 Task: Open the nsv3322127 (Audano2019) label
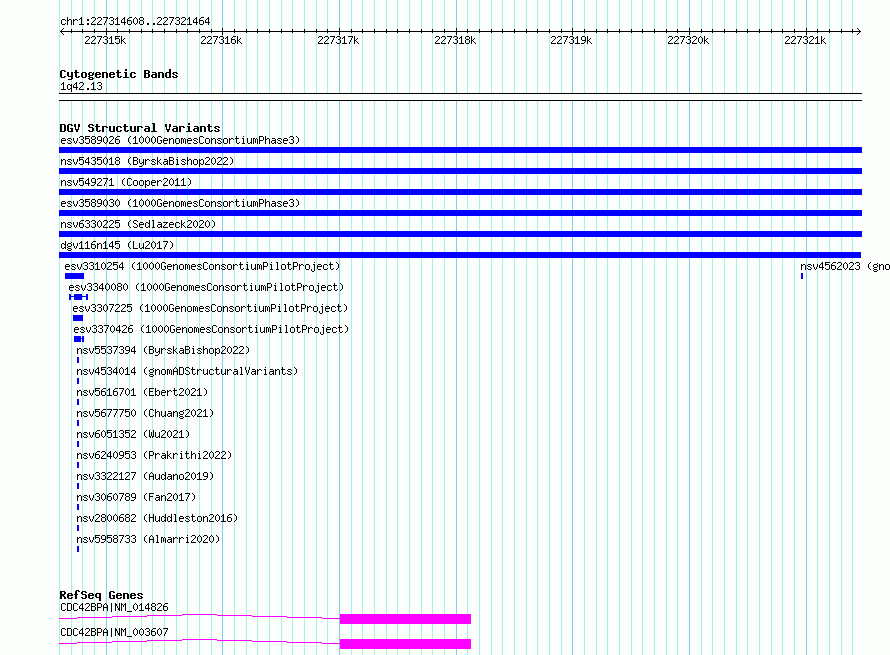click(x=145, y=476)
